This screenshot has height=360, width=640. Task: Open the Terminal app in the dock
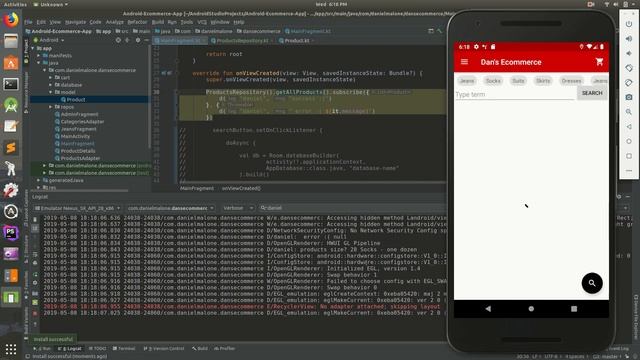coord(11,84)
